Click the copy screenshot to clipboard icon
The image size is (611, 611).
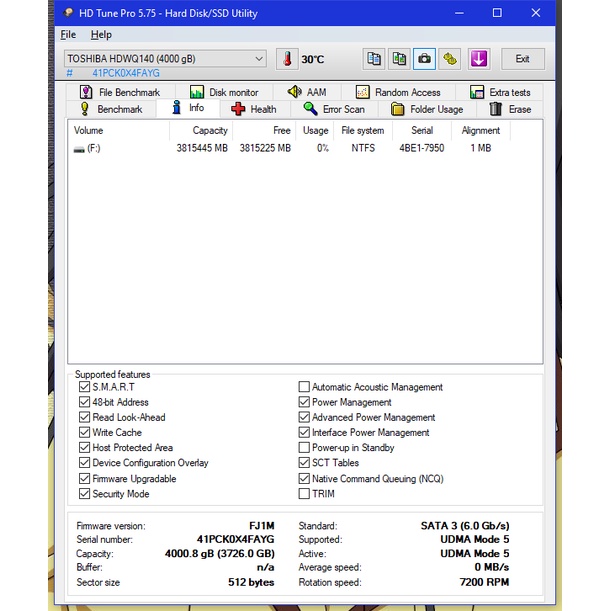coord(399,59)
